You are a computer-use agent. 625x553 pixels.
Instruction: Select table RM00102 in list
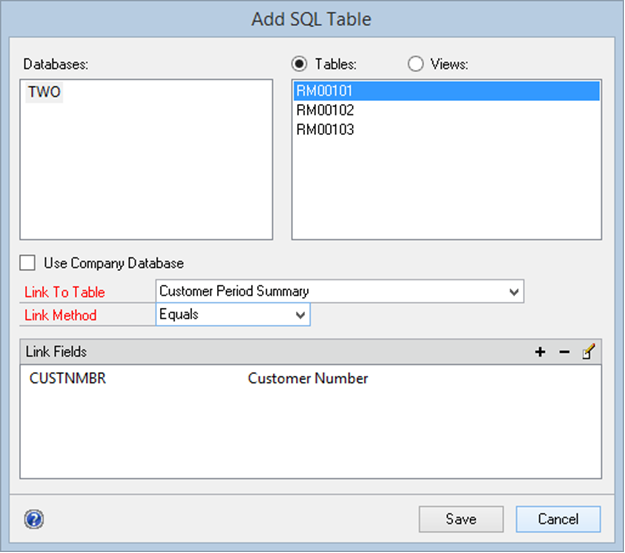click(446, 110)
